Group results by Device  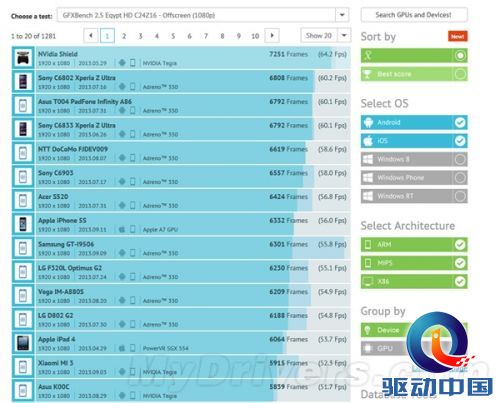[388, 330]
